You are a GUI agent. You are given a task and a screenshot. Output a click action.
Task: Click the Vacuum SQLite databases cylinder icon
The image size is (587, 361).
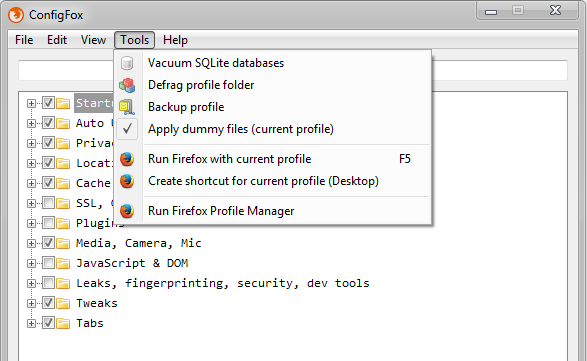click(x=127, y=63)
